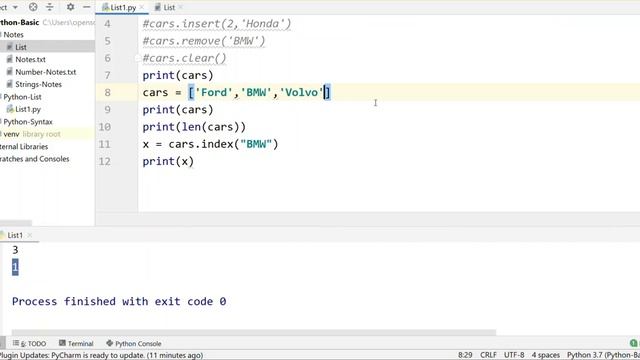Hide the project panel with minus icon
The width and height of the screenshot is (640, 360).
click(87, 7)
